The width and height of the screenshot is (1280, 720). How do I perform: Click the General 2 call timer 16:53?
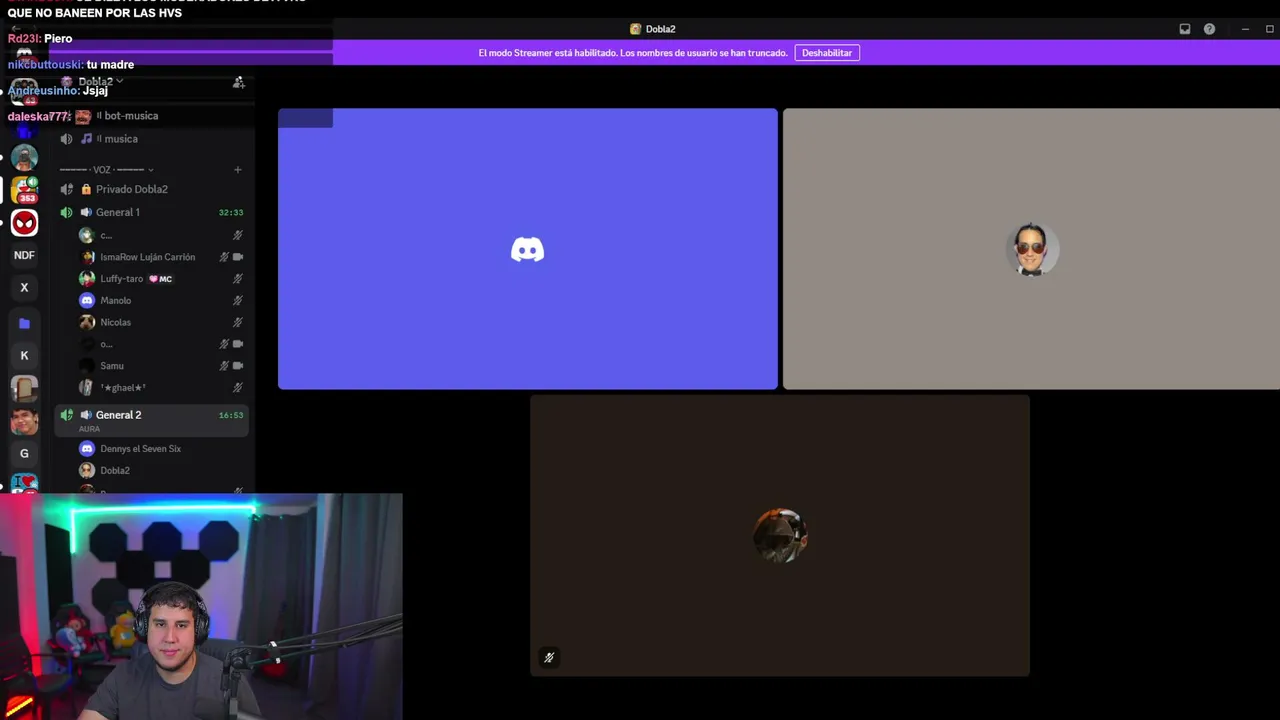coord(231,415)
